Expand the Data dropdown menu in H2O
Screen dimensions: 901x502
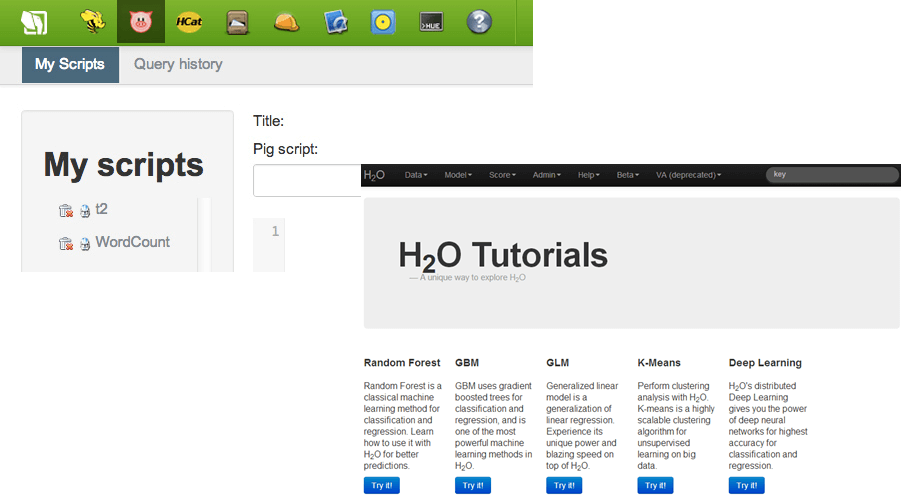click(x=416, y=175)
